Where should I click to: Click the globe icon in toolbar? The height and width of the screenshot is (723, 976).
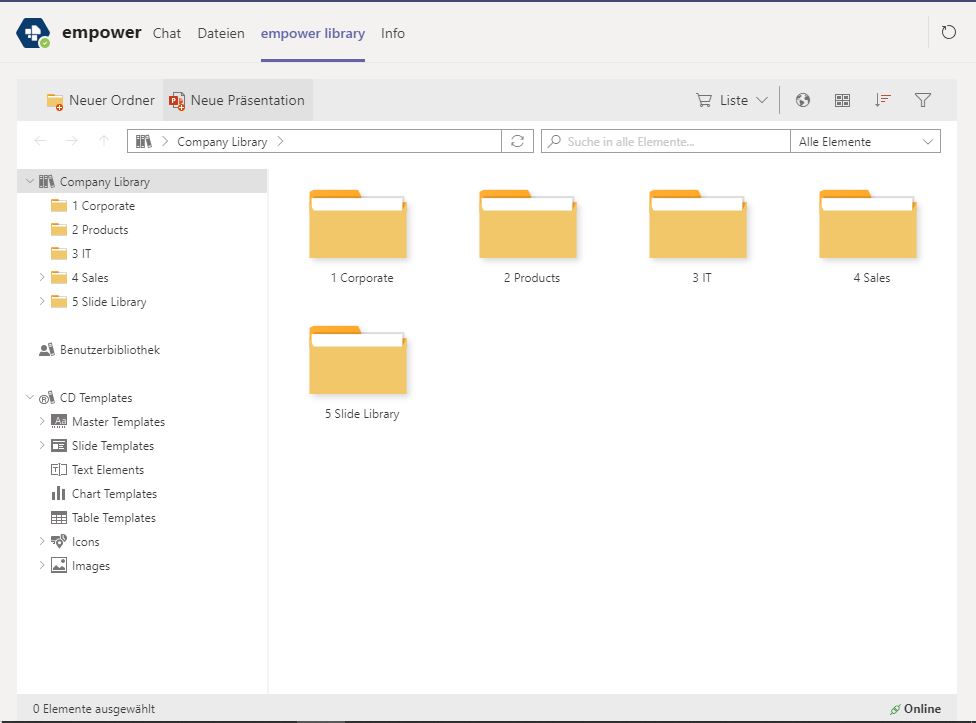[x=802, y=100]
